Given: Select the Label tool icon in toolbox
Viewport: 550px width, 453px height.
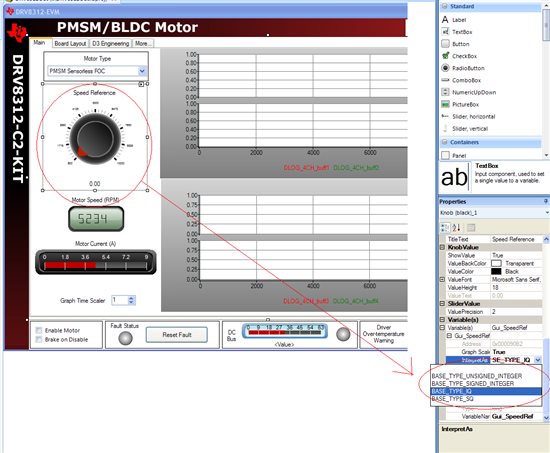Looking at the screenshot, I should tap(445, 20).
